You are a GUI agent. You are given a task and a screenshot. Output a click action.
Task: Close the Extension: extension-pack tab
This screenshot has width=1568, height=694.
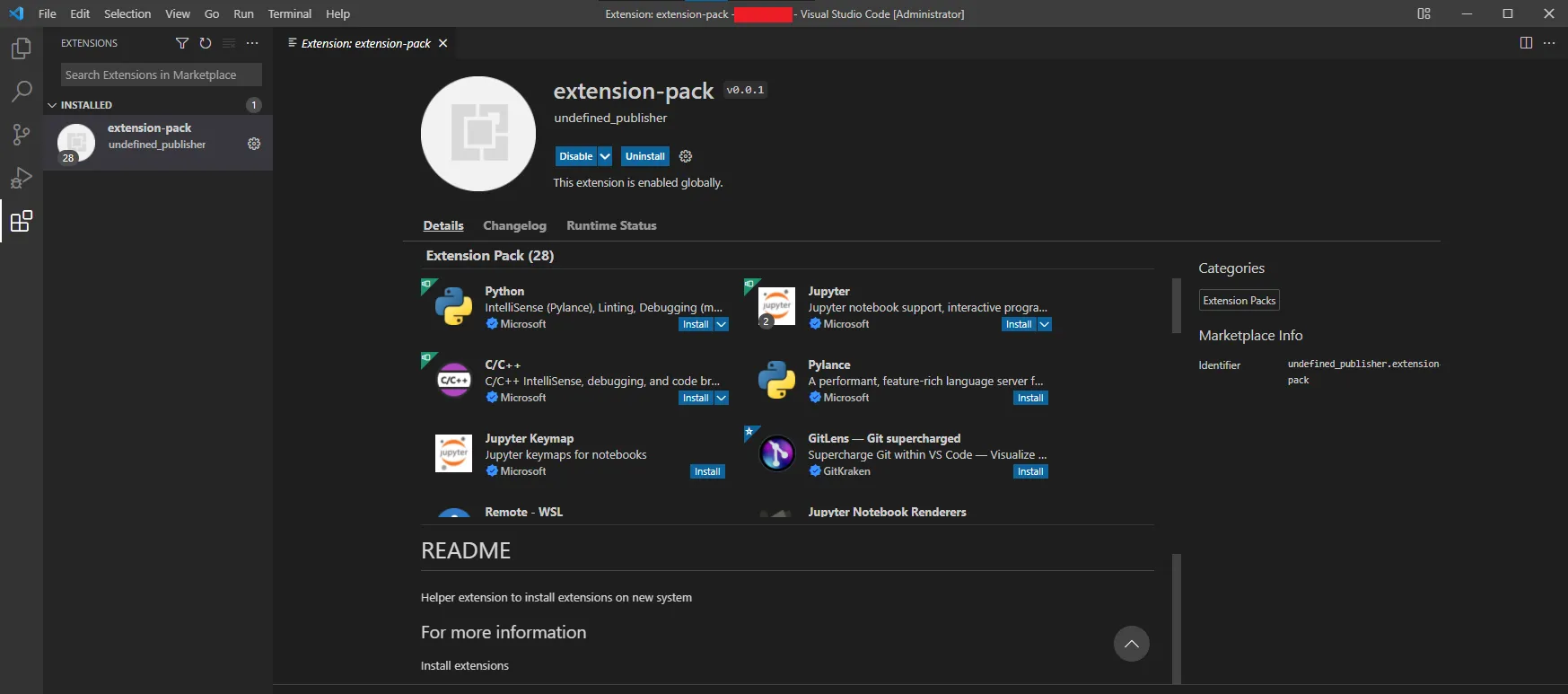442,43
